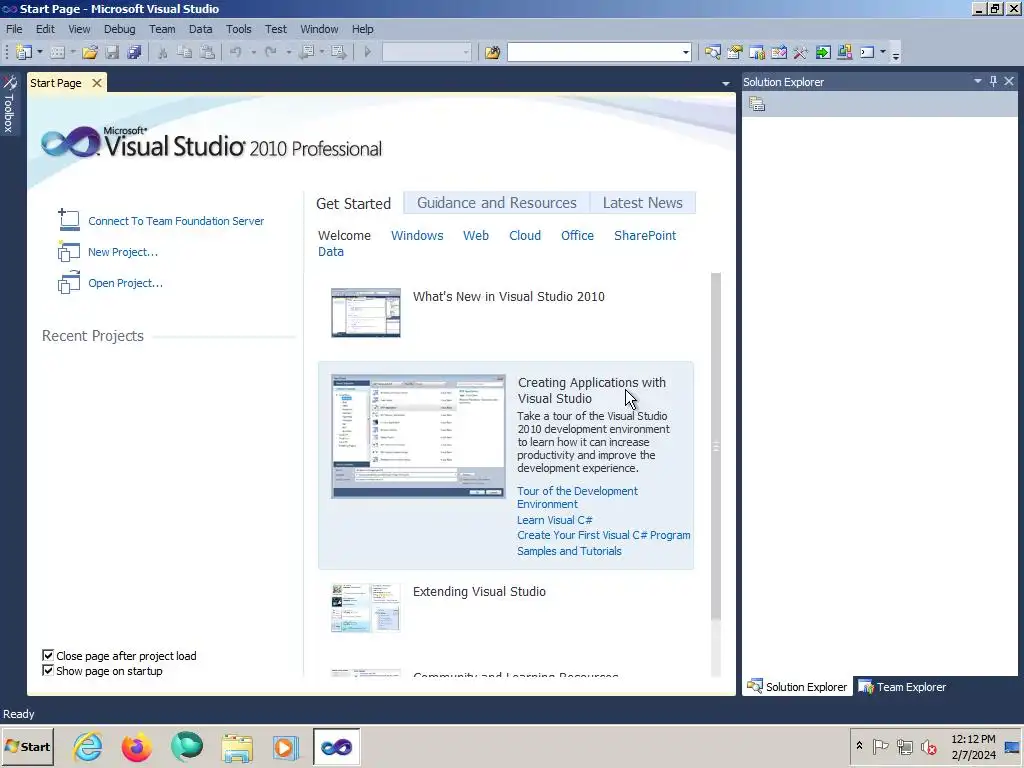Click the Paste toolbar icon
The width and height of the screenshot is (1024, 768).
[x=207, y=52]
